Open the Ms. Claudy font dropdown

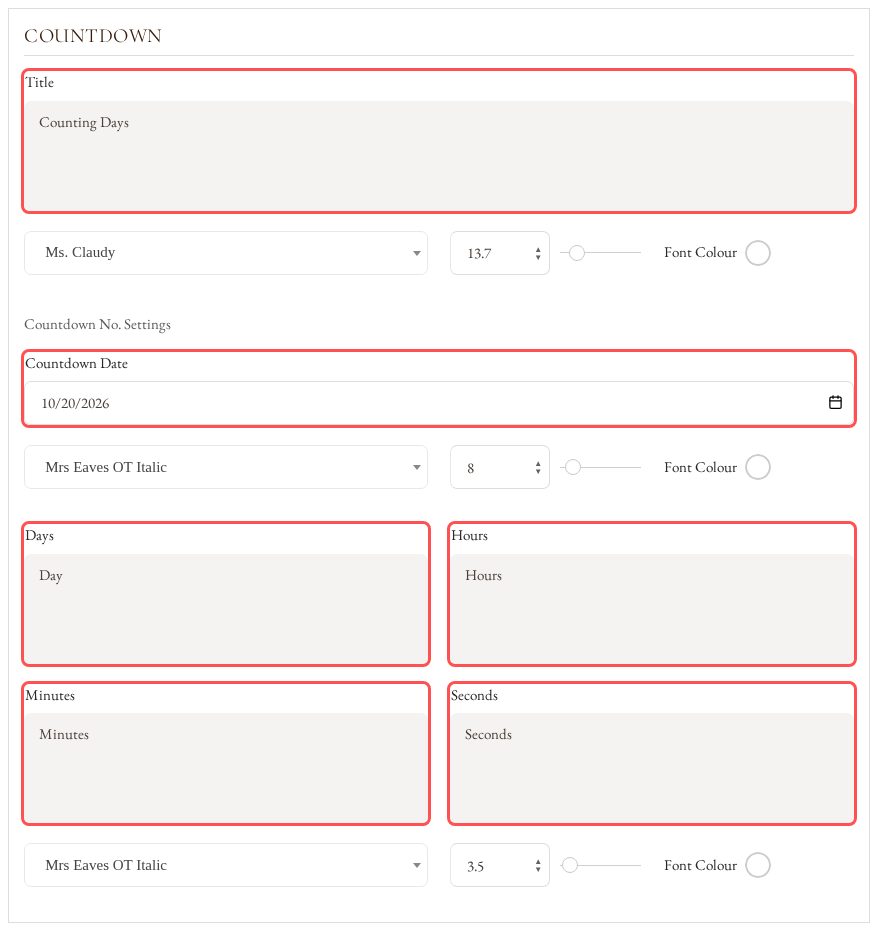225,253
